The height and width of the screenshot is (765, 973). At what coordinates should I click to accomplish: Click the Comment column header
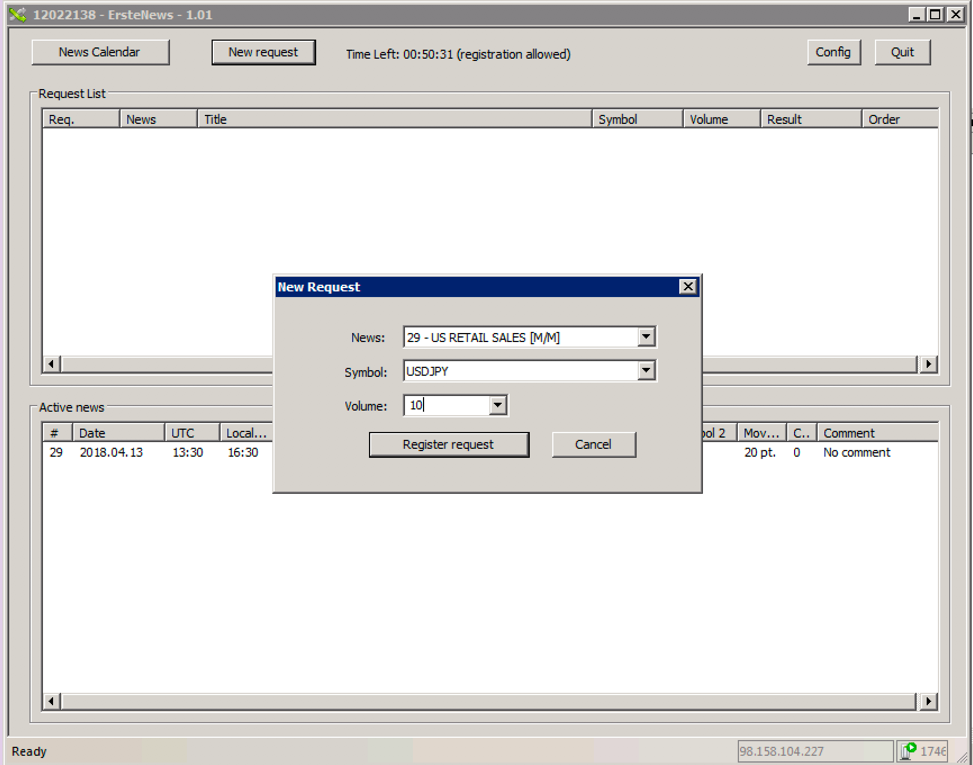875,433
